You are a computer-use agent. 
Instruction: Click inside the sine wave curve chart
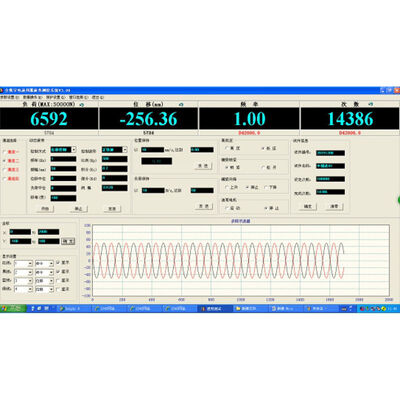click(241, 260)
